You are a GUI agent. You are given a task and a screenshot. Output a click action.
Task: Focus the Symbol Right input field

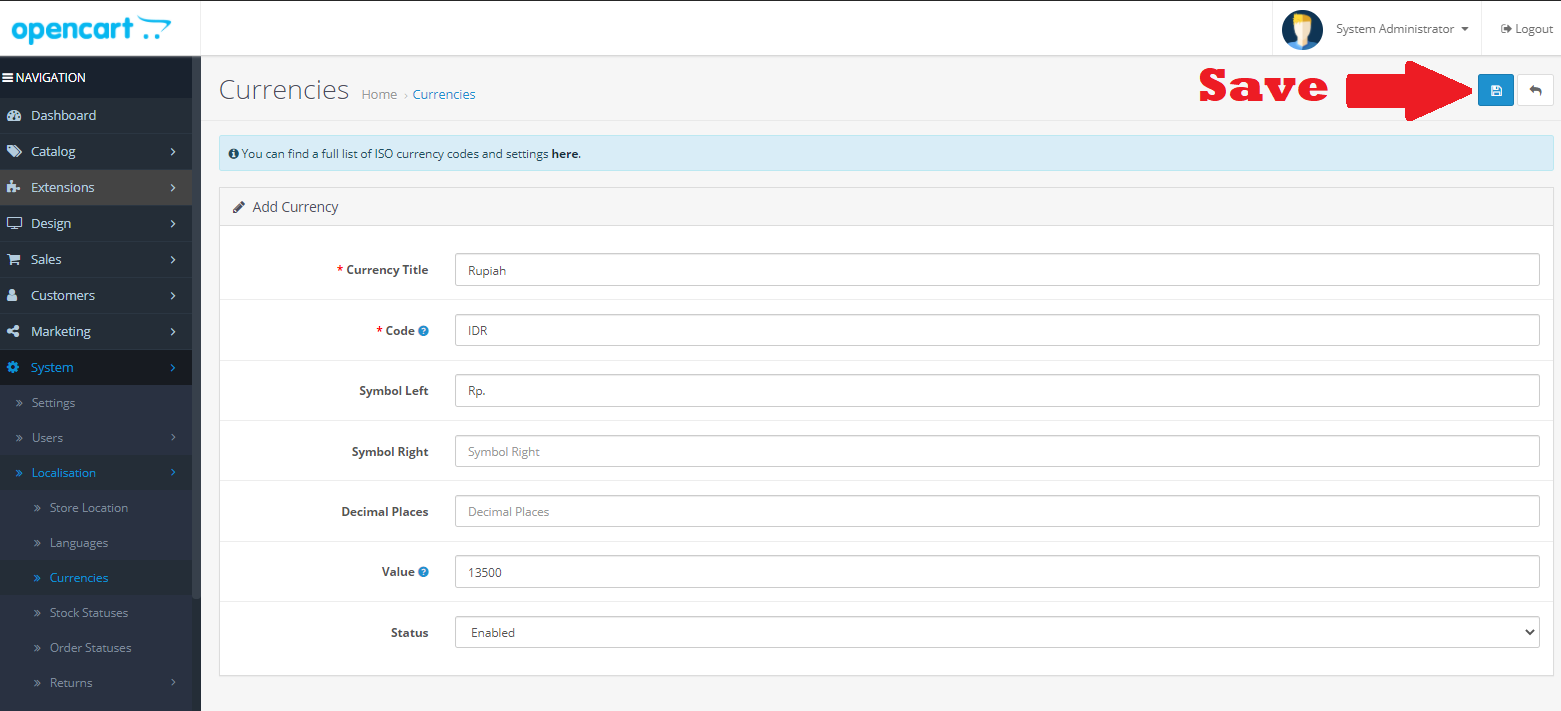click(996, 451)
